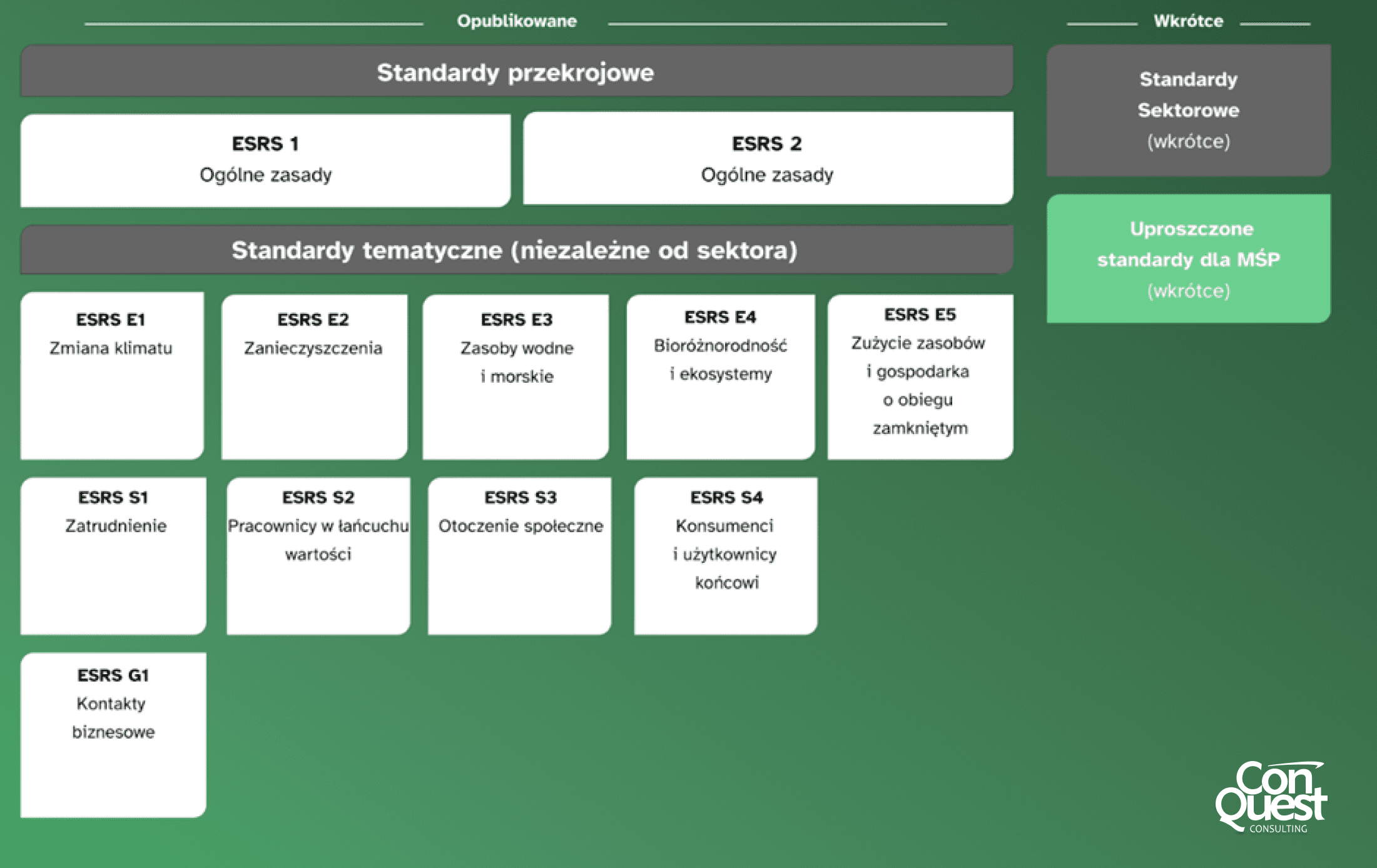Image resolution: width=1377 pixels, height=868 pixels.
Task: Select the ESRS 2 Ogólne zasady card
Action: tap(768, 159)
